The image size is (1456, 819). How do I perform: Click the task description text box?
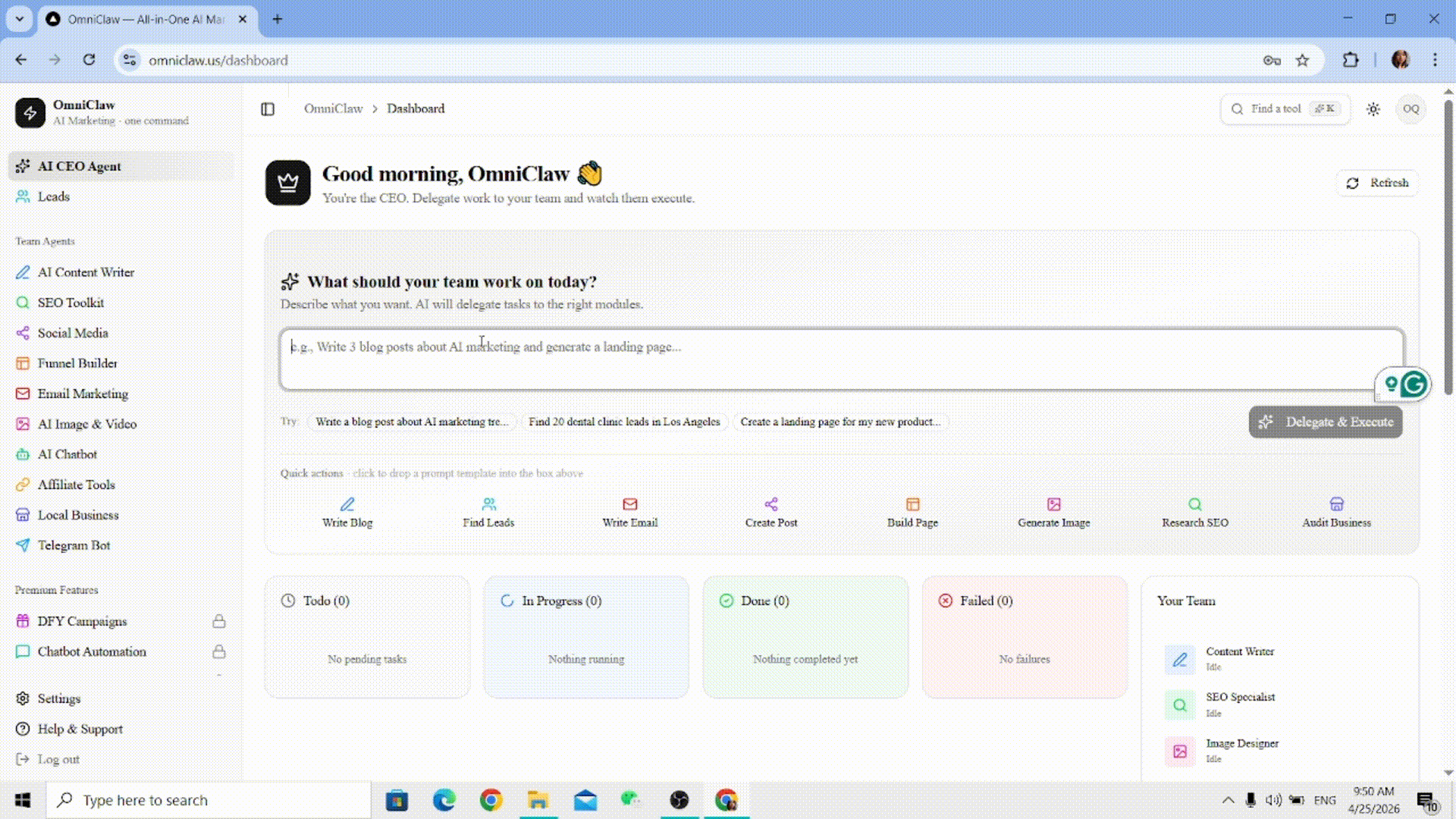[841, 359]
